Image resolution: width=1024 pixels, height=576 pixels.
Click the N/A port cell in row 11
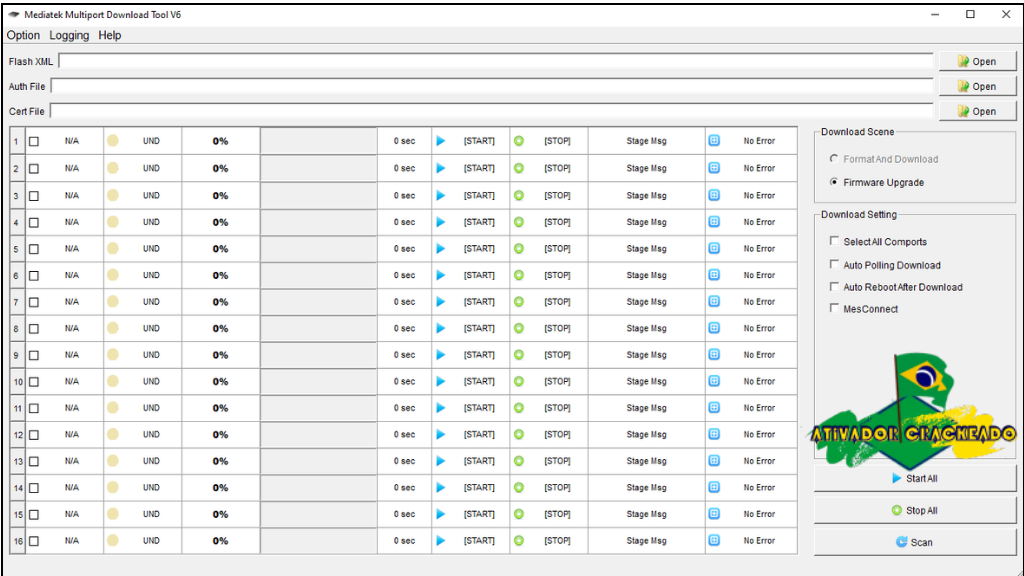(x=72, y=408)
